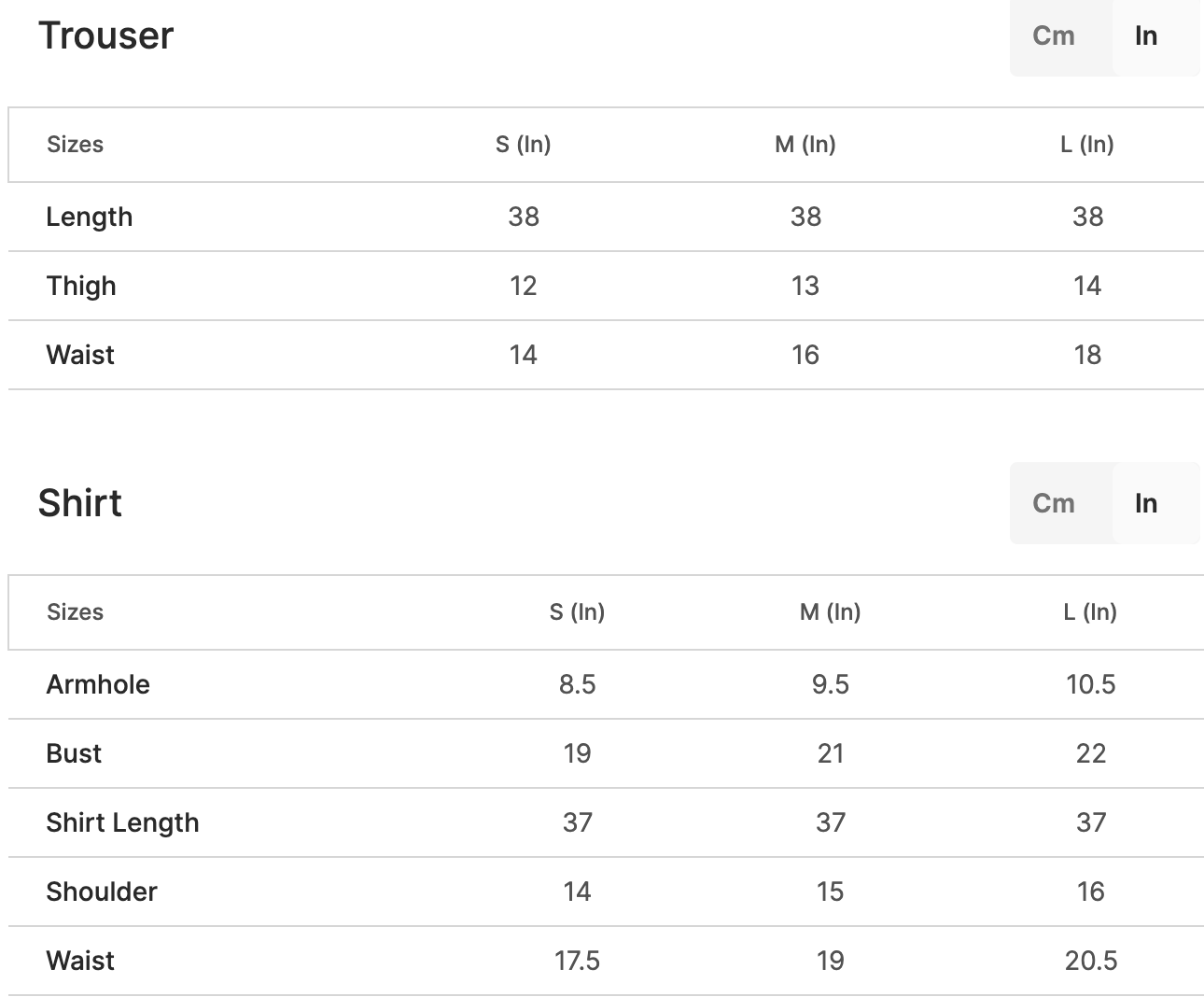Select In units for Shirt chart
This screenshot has height=997, width=1204.
point(1146,503)
